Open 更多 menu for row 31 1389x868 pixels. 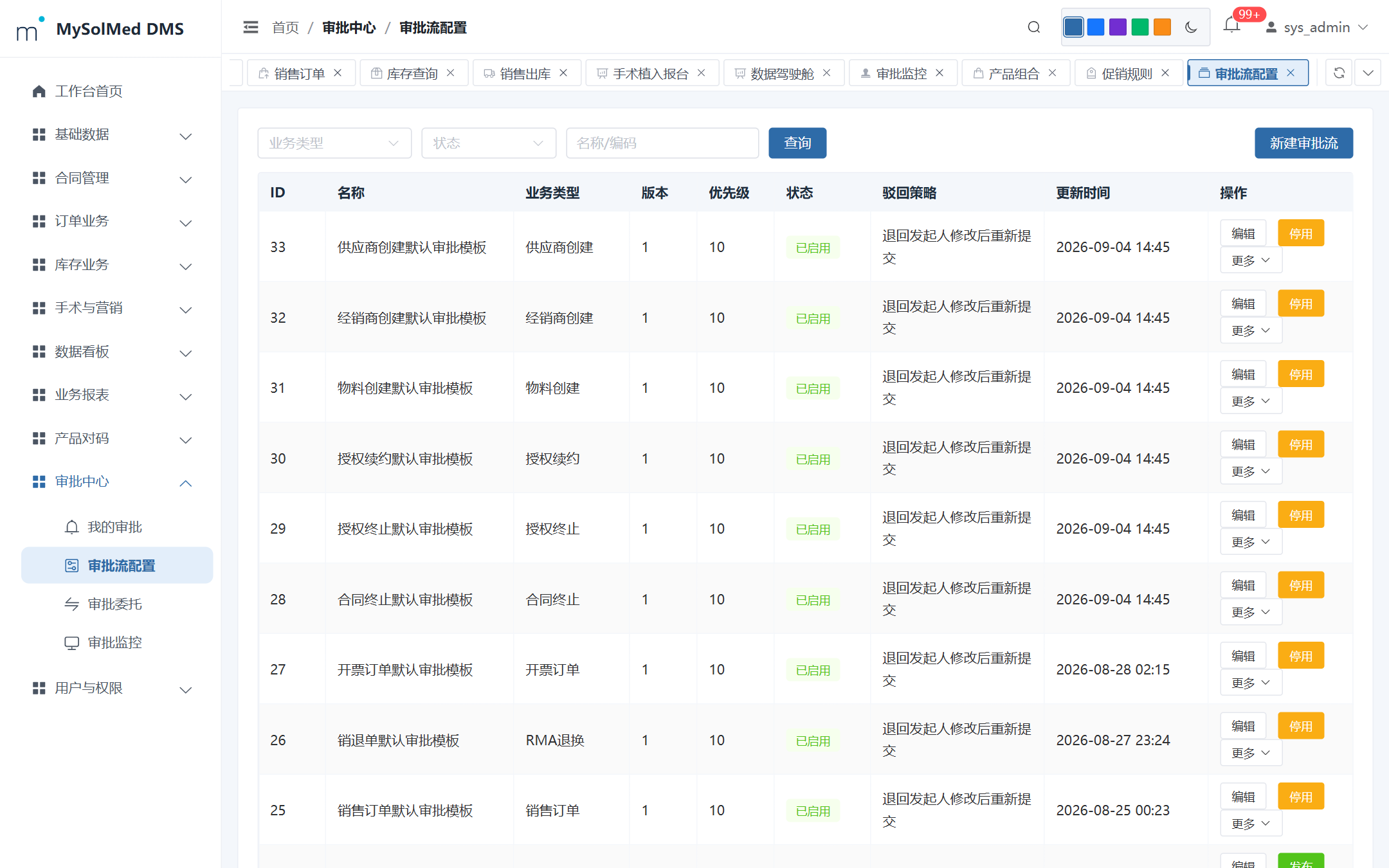[x=1251, y=401]
